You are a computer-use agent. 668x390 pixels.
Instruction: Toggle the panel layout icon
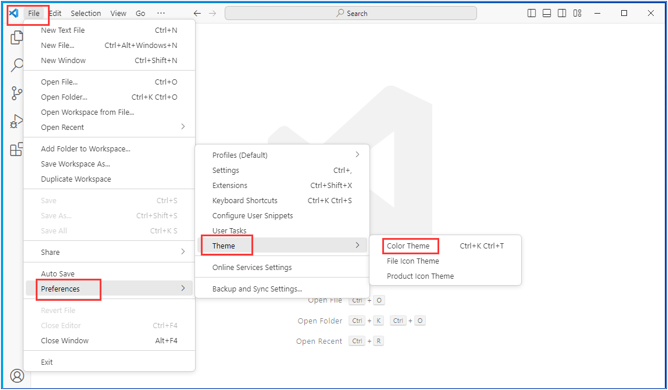[547, 13]
